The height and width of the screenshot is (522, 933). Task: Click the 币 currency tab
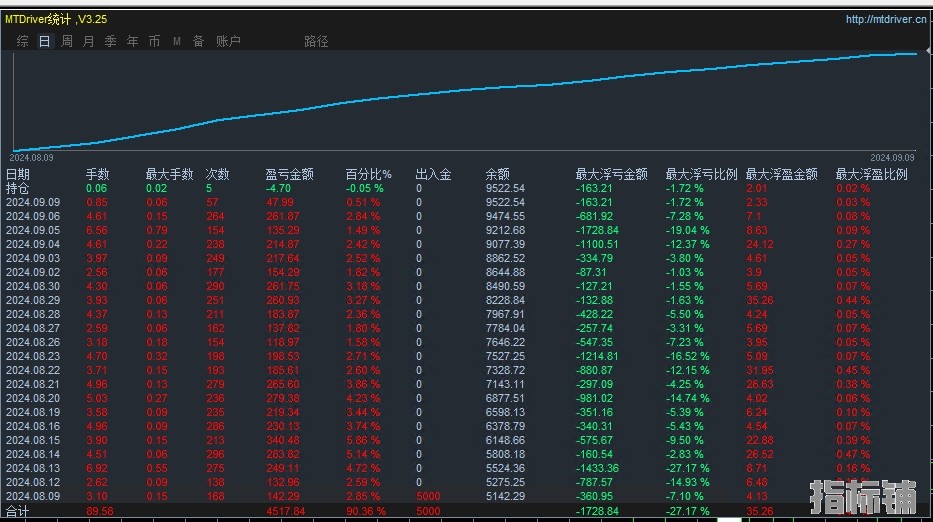(x=154, y=41)
